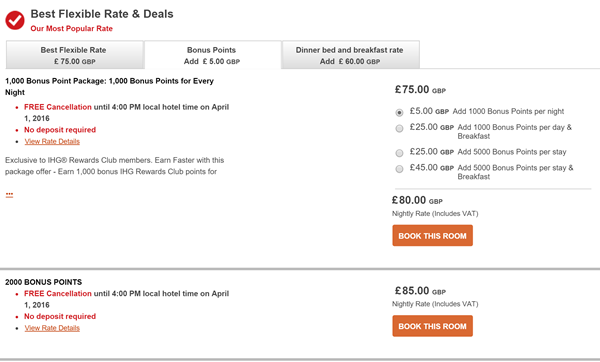Click Our Most Popular Rate red subtitle
This screenshot has height=362, width=600.
tap(72, 28)
